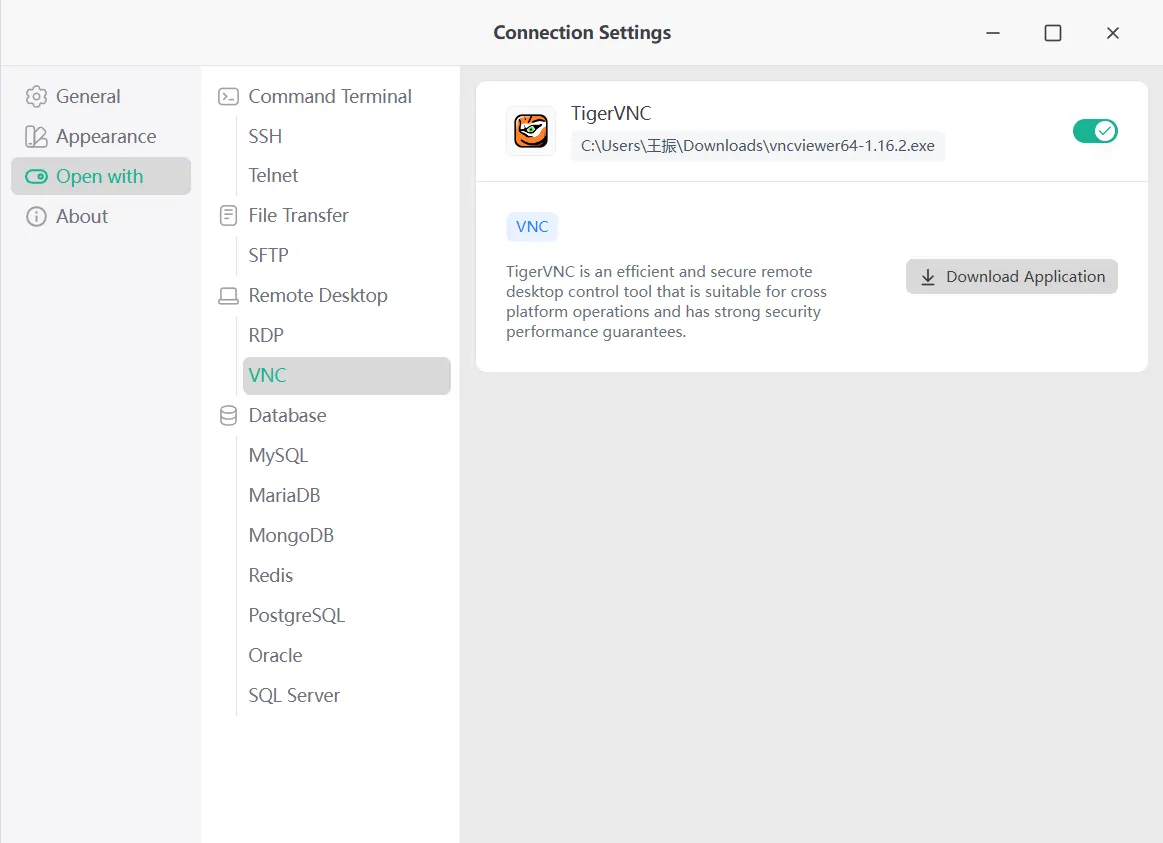Click the File Transfer document icon
Screen dimensions: 1163x843
coord(228,216)
